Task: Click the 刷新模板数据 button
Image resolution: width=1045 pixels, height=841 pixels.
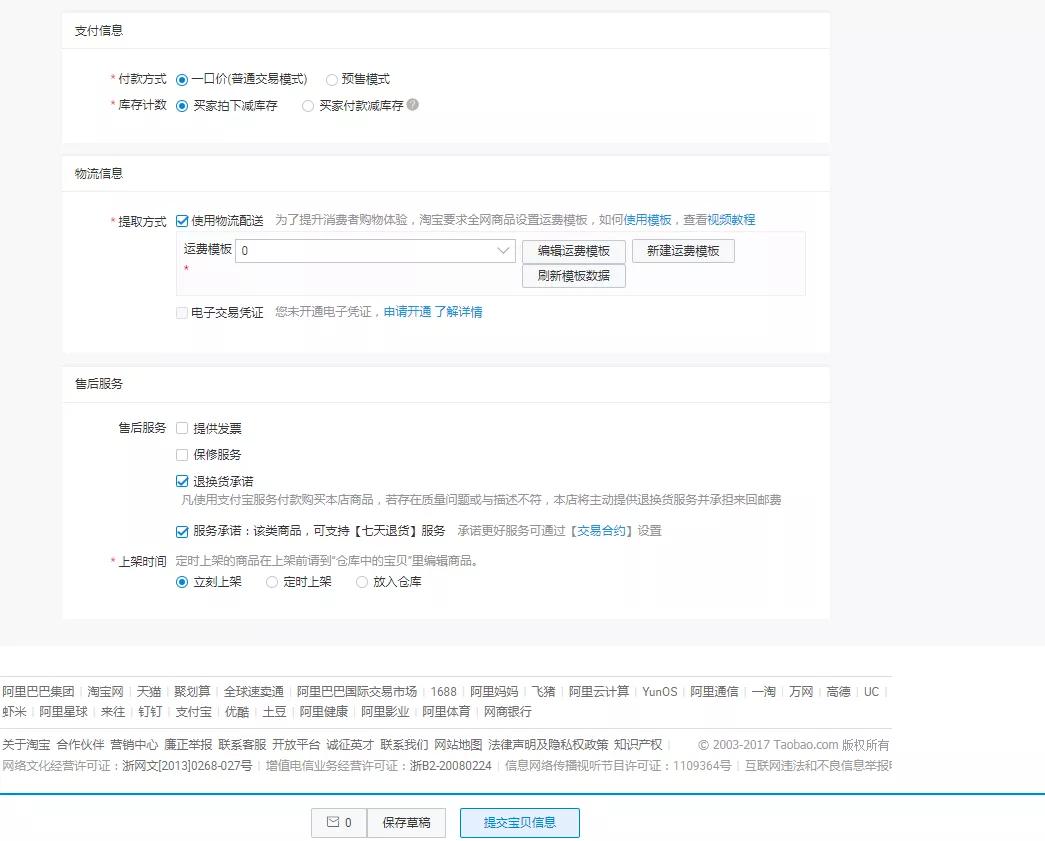Action: [573, 277]
